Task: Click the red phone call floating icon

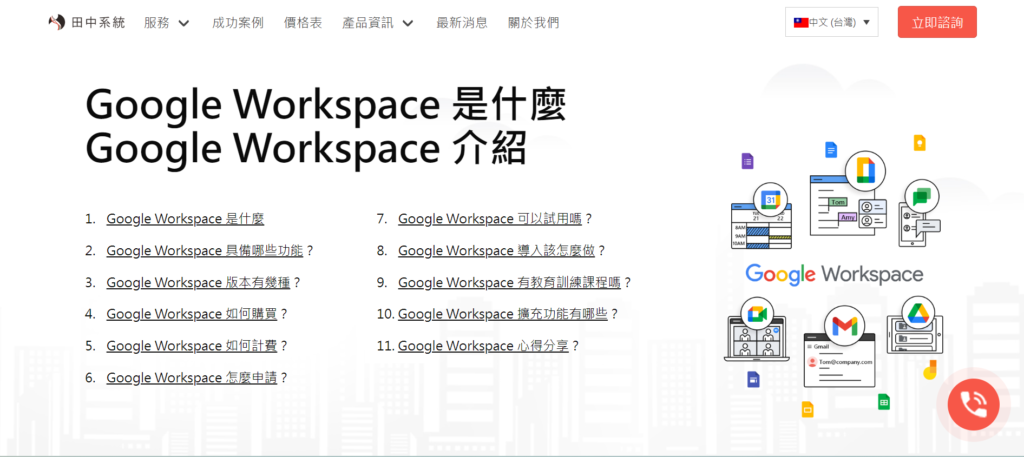Action: pos(973,404)
